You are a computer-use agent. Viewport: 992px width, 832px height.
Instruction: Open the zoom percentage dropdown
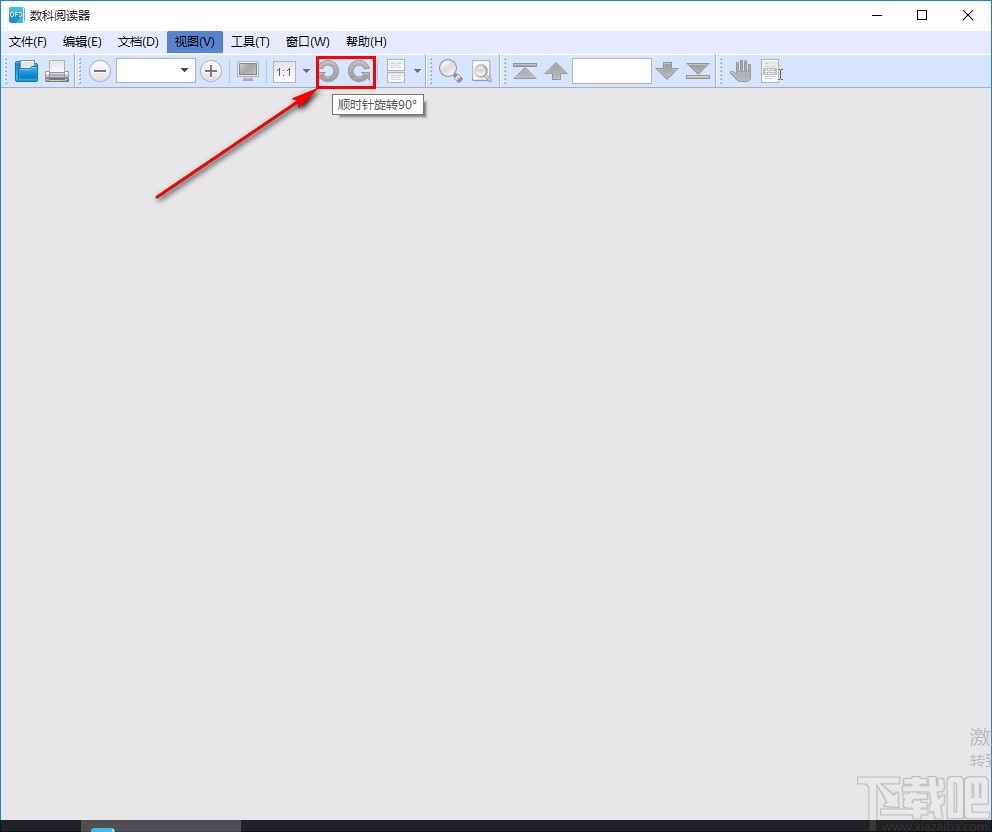pos(184,70)
